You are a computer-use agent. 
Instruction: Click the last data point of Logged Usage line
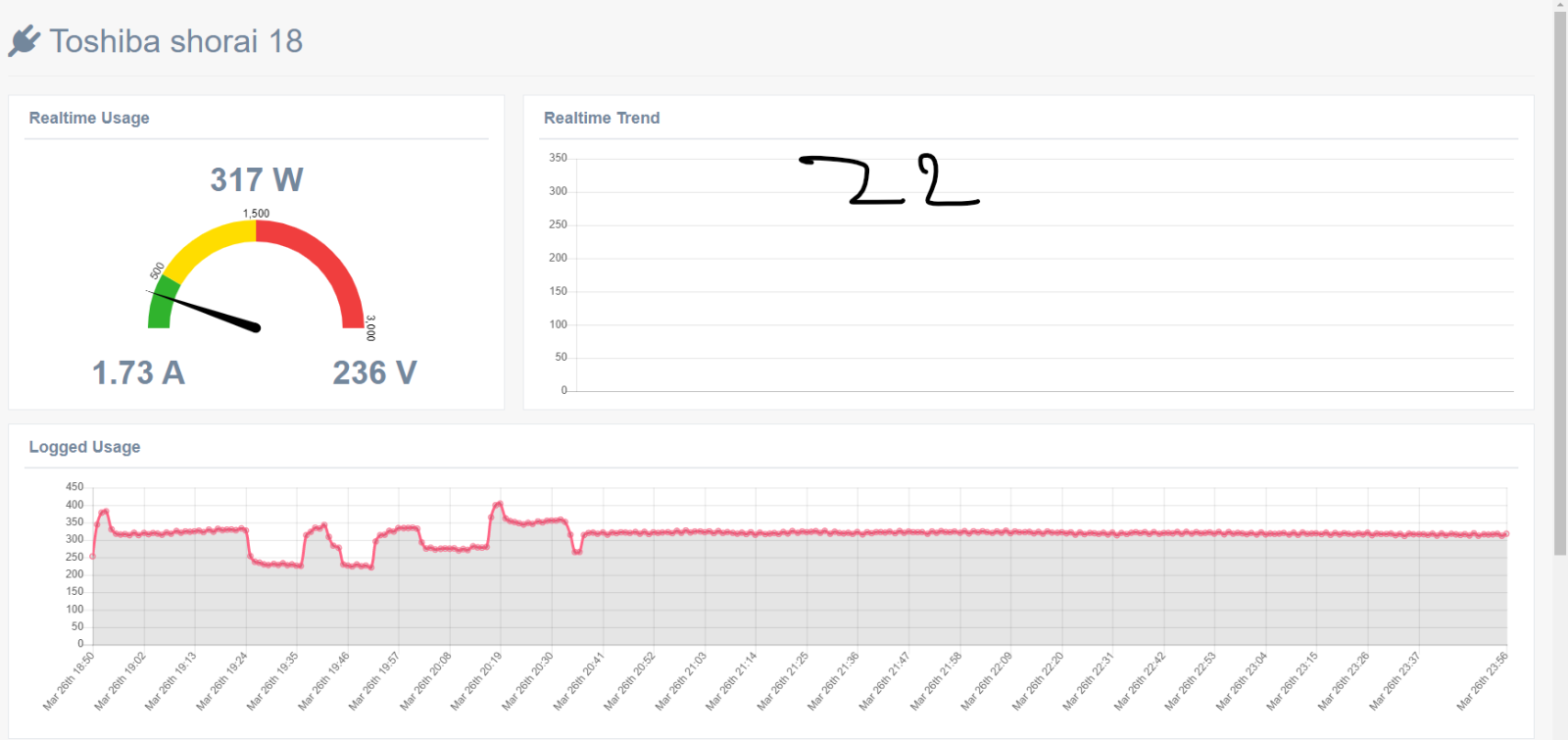1506,534
